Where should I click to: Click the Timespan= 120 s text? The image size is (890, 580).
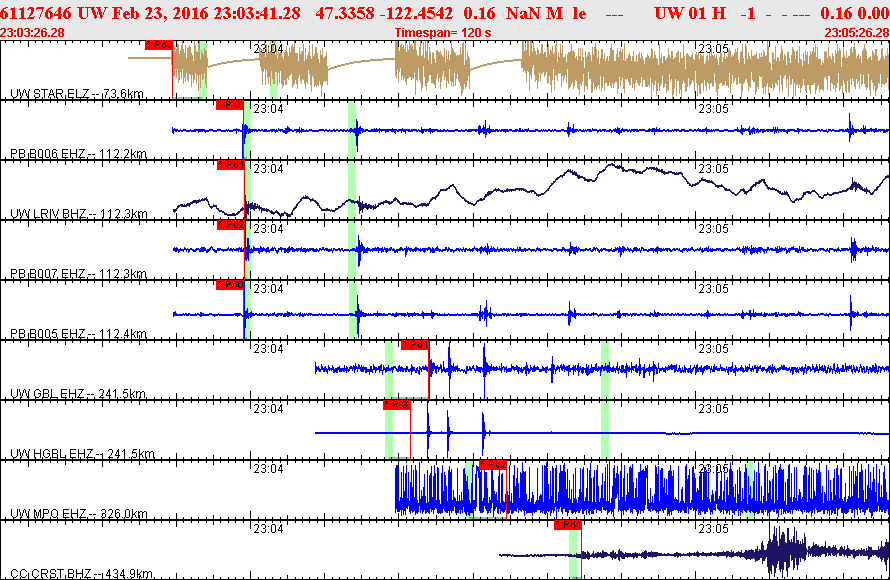coord(443,33)
